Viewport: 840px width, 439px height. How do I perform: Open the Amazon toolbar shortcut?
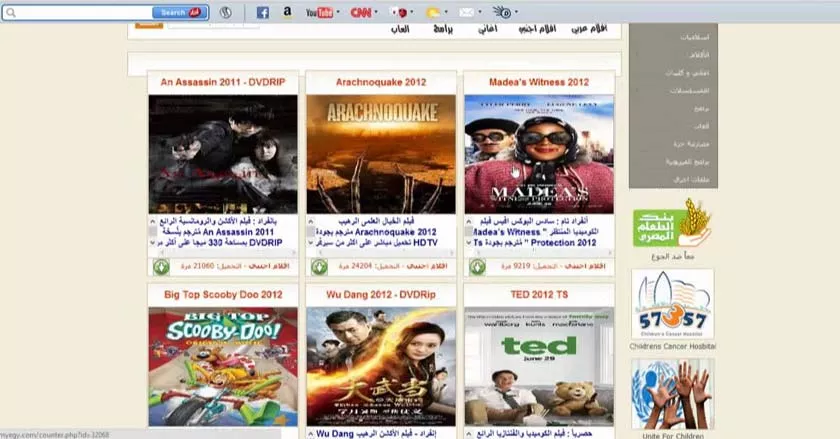click(288, 13)
